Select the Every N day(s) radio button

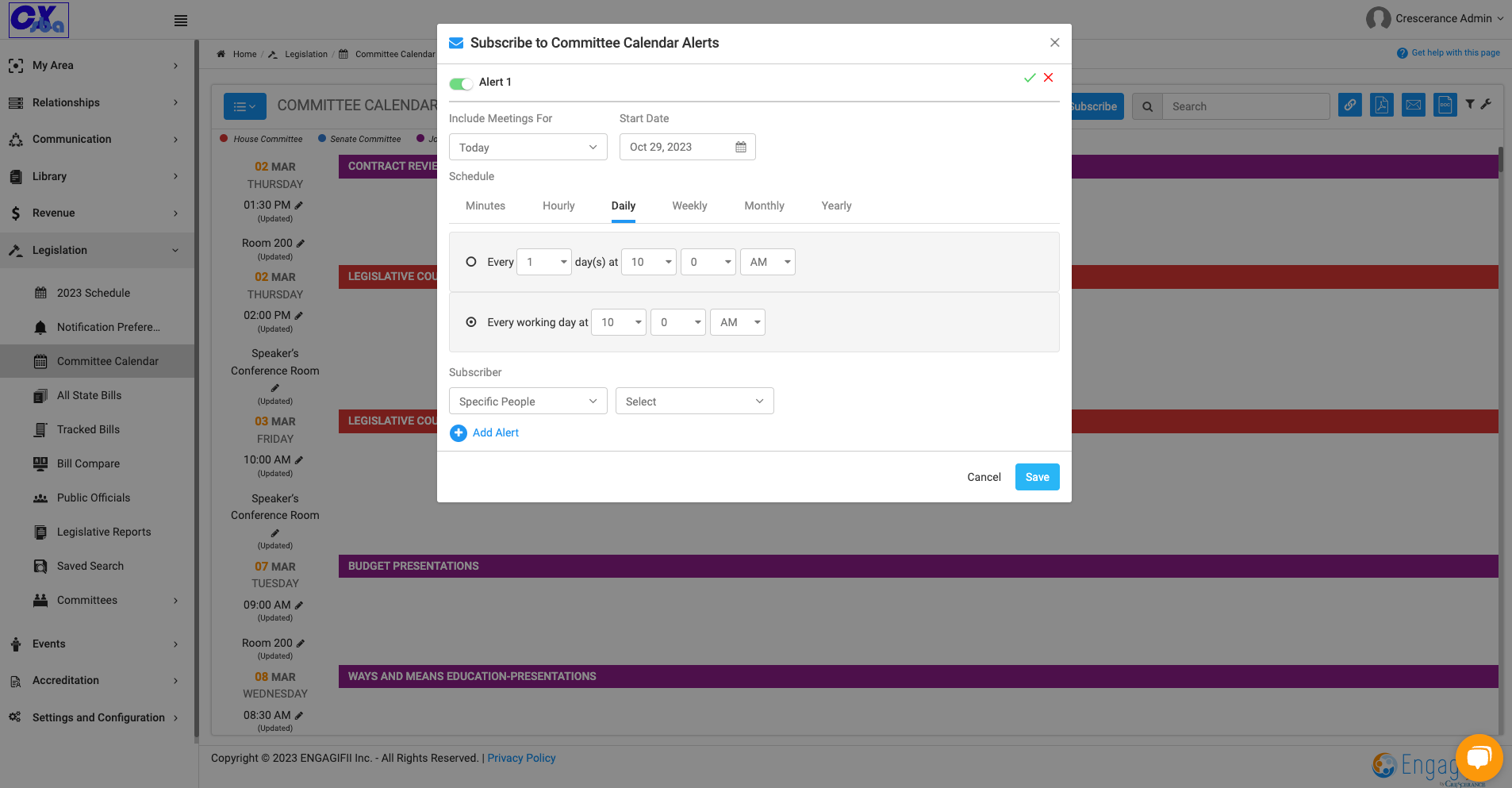tap(471, 262)
